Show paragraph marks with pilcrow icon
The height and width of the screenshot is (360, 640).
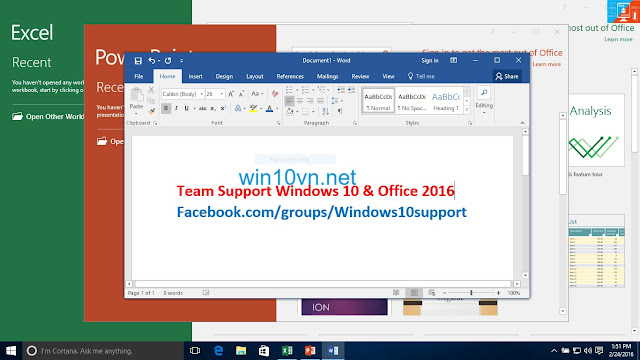[340, 111]
